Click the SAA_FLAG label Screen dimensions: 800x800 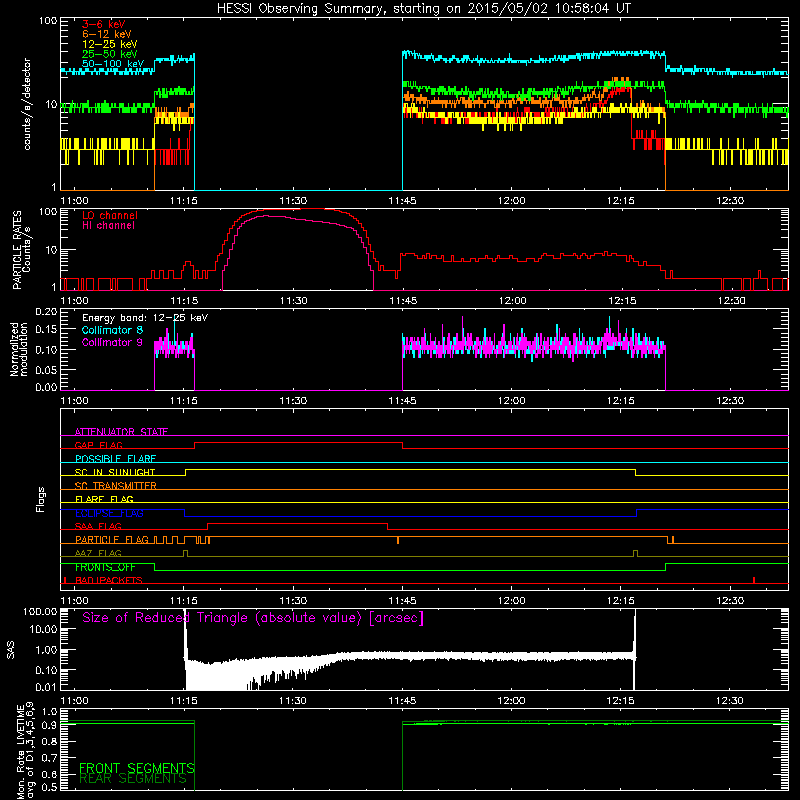(98, 526)
